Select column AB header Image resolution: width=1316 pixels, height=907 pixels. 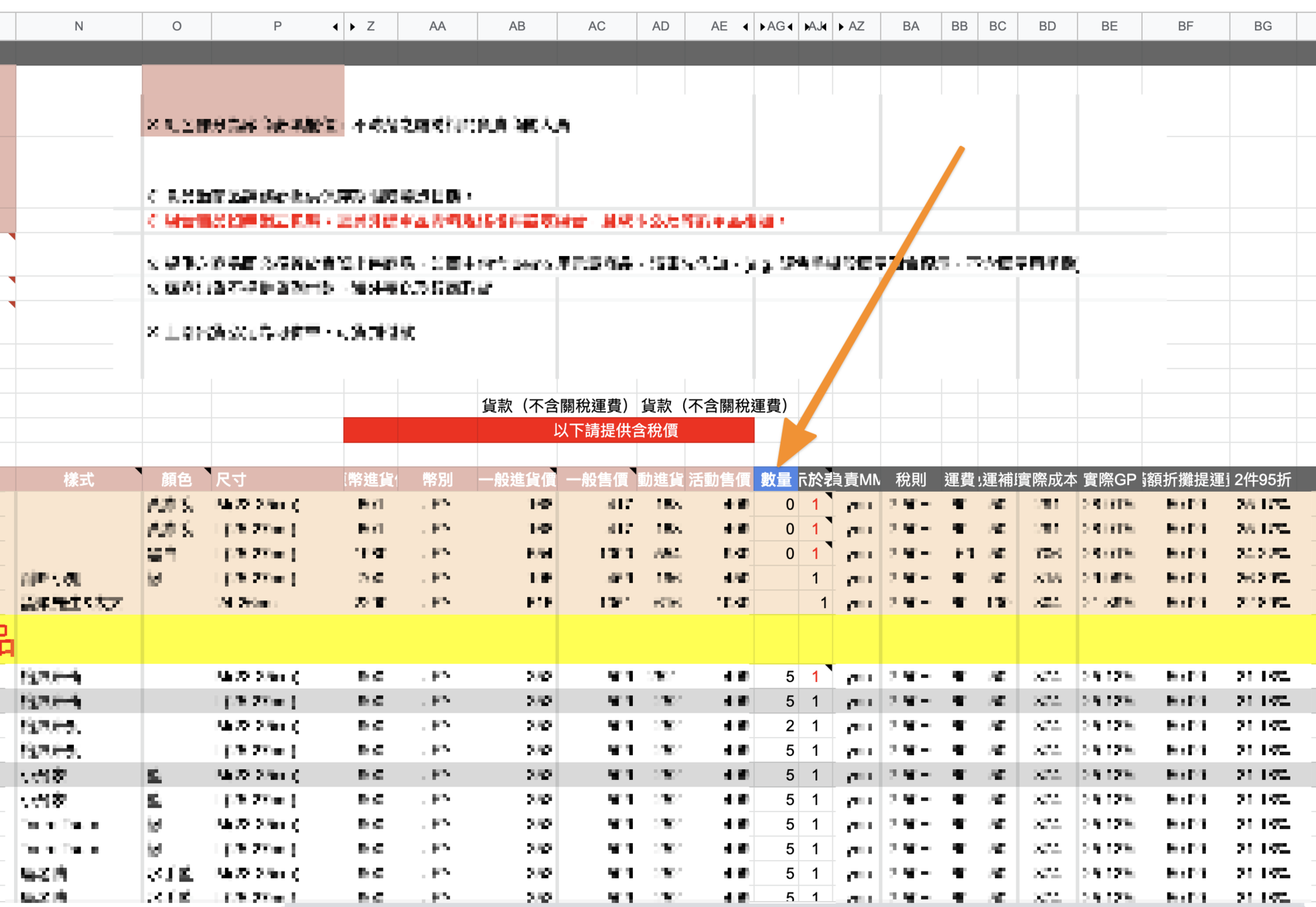pyautogui.click(x=517, y=27)
